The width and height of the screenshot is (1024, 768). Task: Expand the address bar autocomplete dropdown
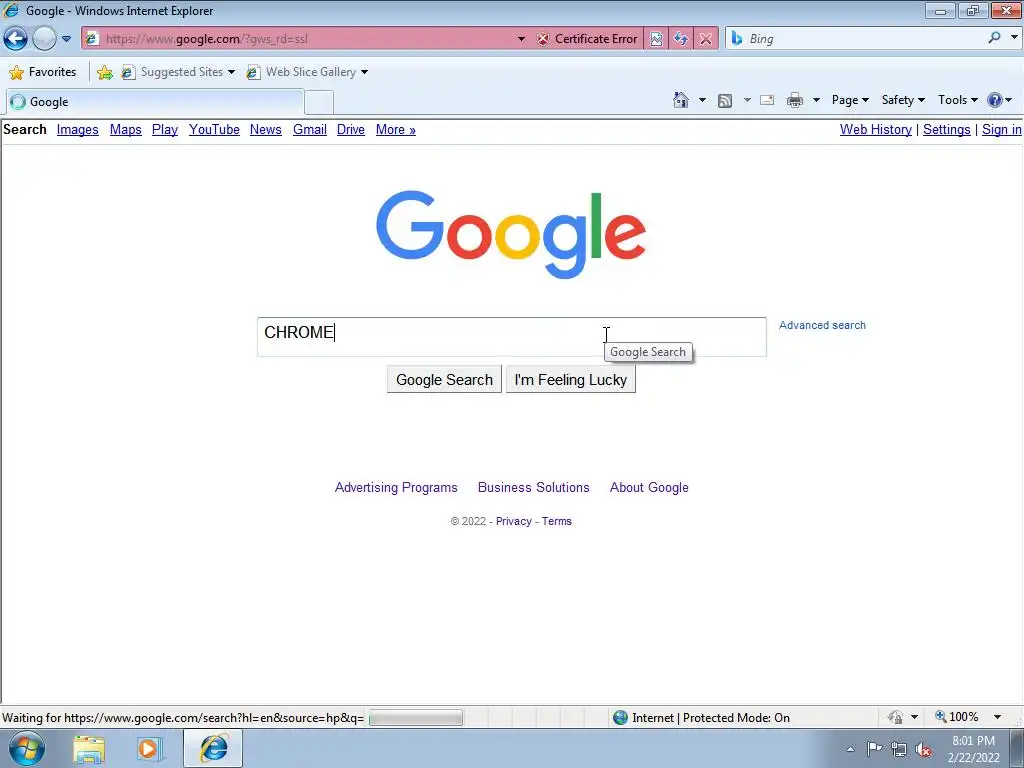(x=521, y=39)
